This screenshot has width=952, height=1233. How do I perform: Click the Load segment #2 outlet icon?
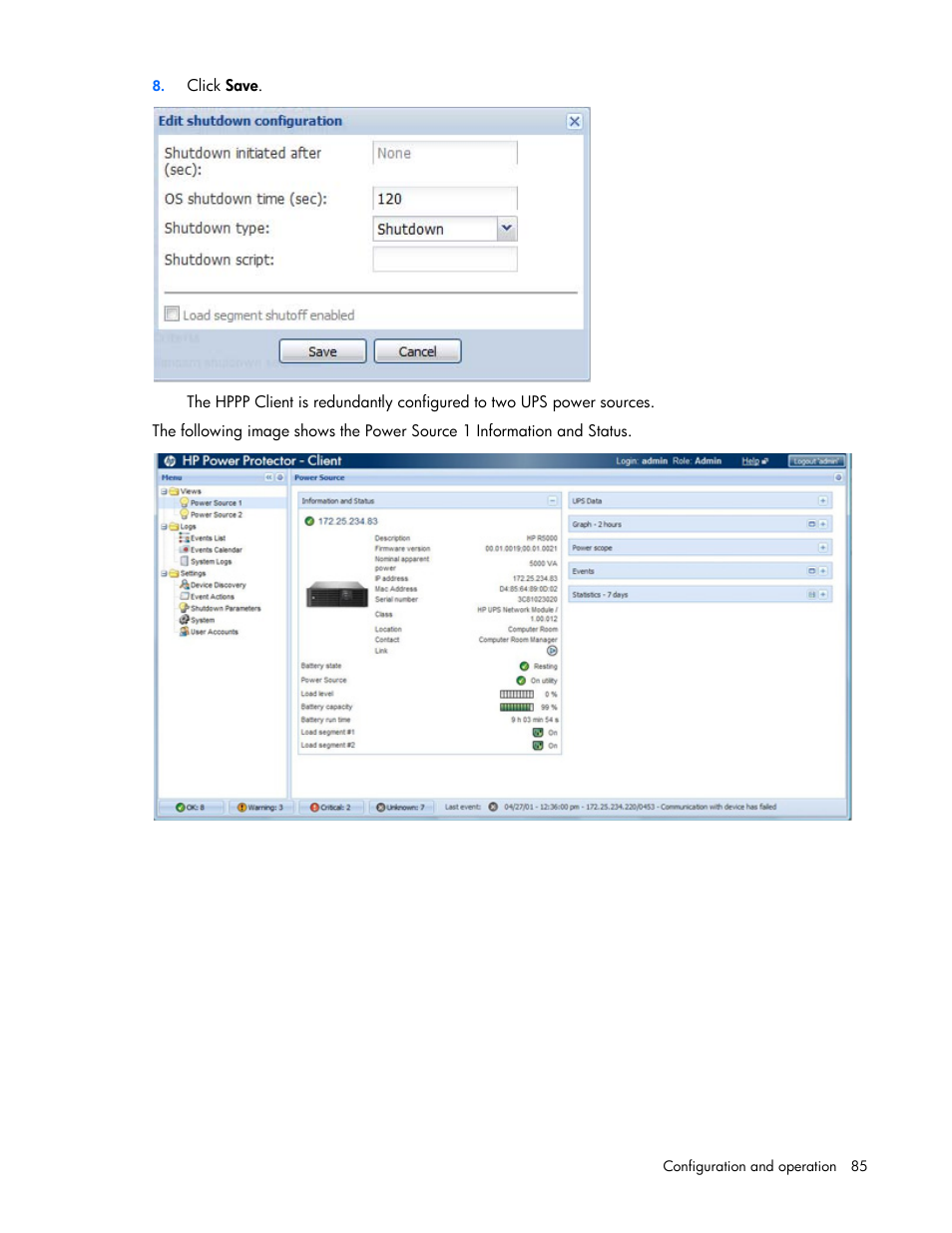pos(538,746)
